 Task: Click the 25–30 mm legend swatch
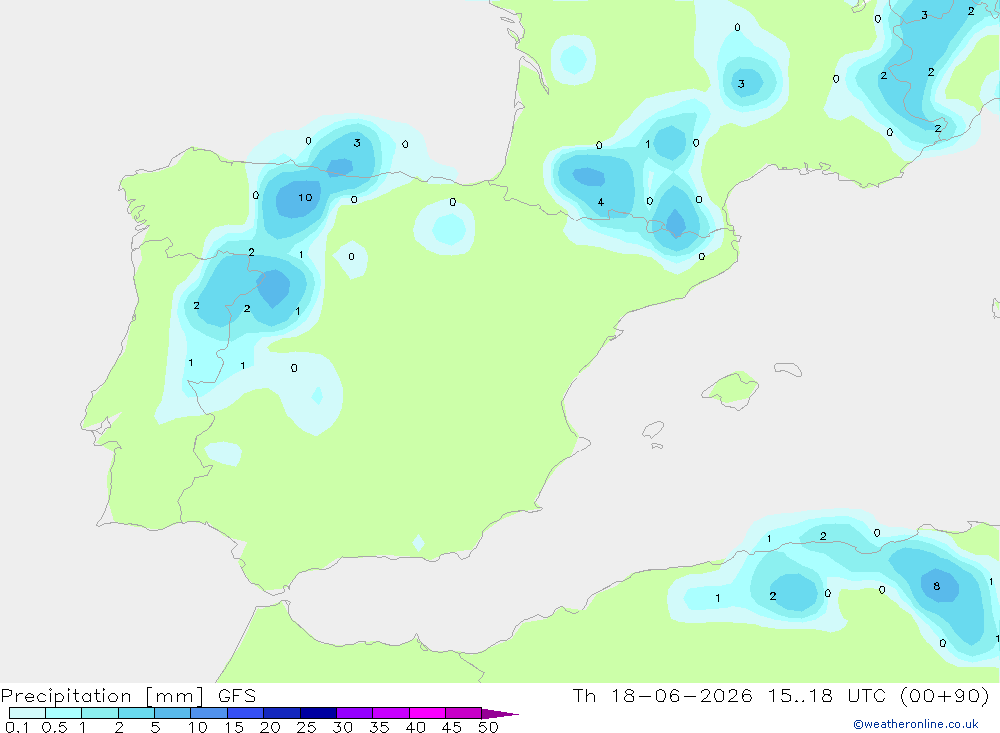tap(318, 713)
